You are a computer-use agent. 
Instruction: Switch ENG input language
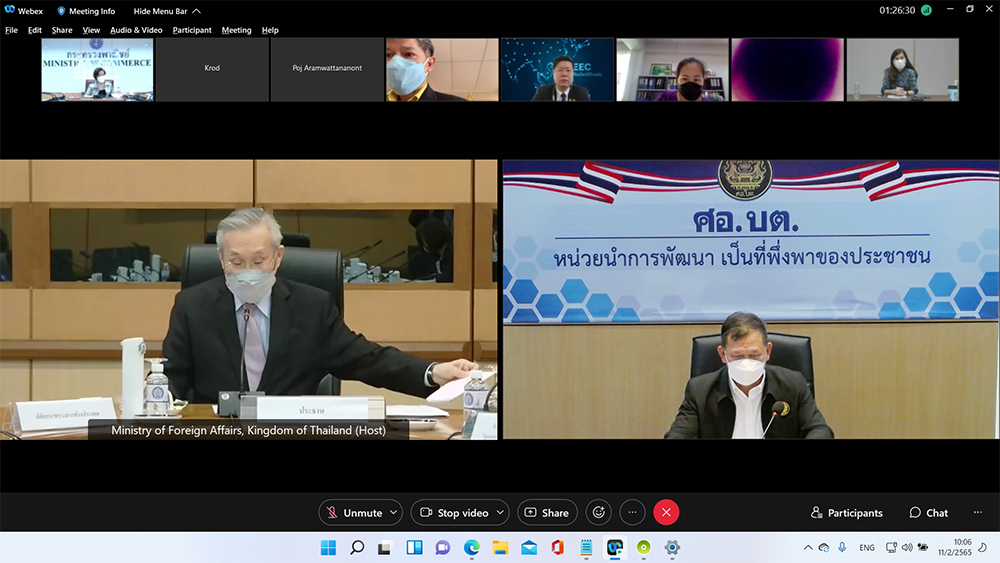point(867,548)
